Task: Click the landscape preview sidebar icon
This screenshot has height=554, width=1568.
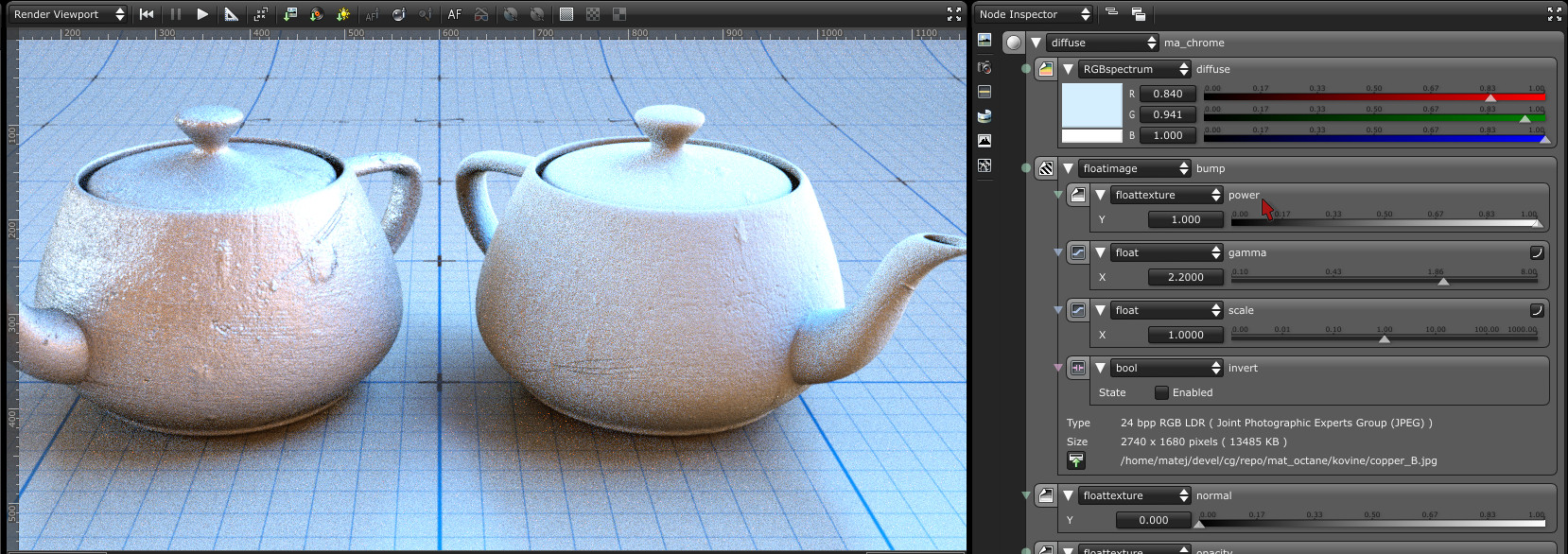Action: click(x=984, y=40)
